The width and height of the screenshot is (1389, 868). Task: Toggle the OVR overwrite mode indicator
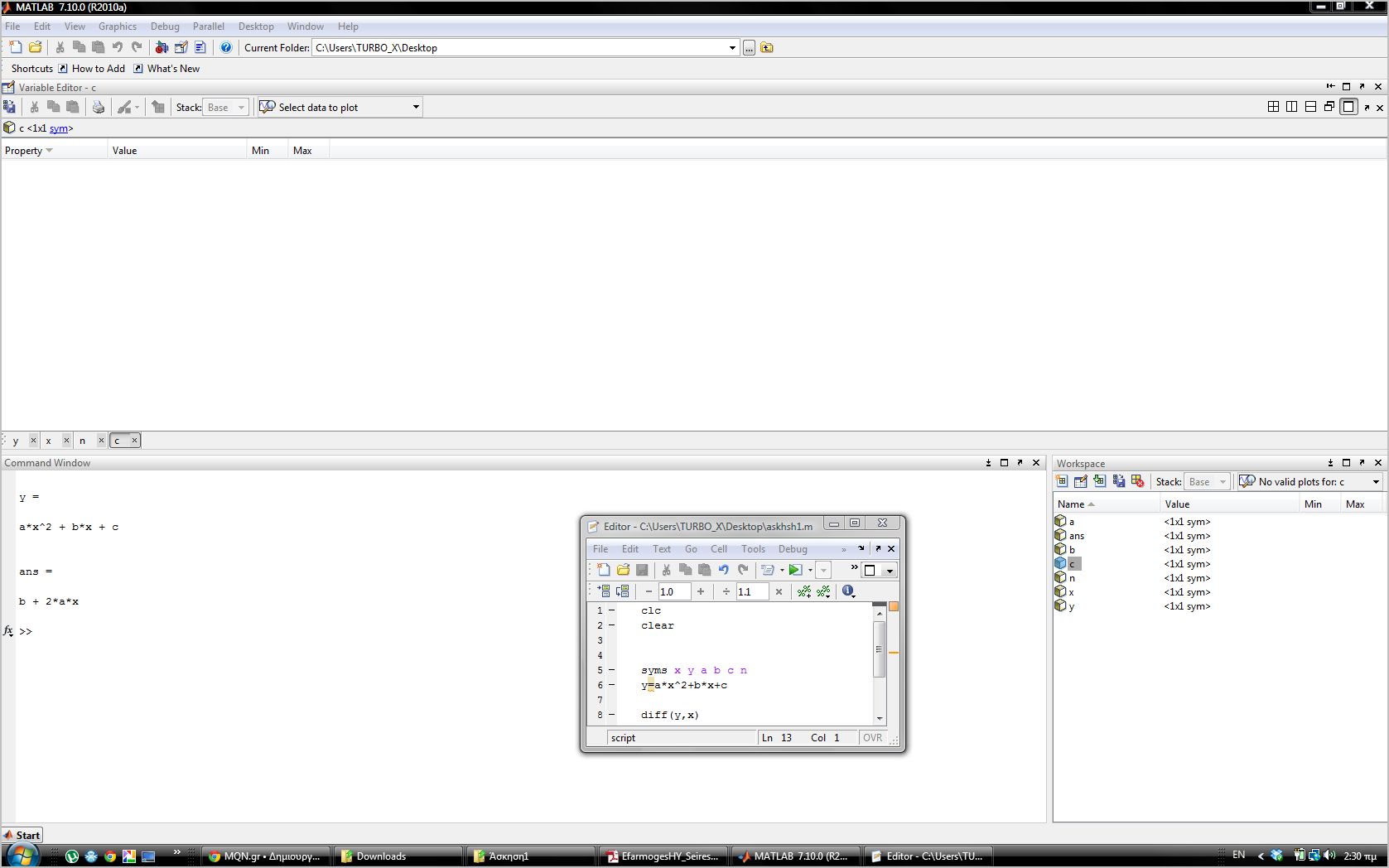coord(872,738)
